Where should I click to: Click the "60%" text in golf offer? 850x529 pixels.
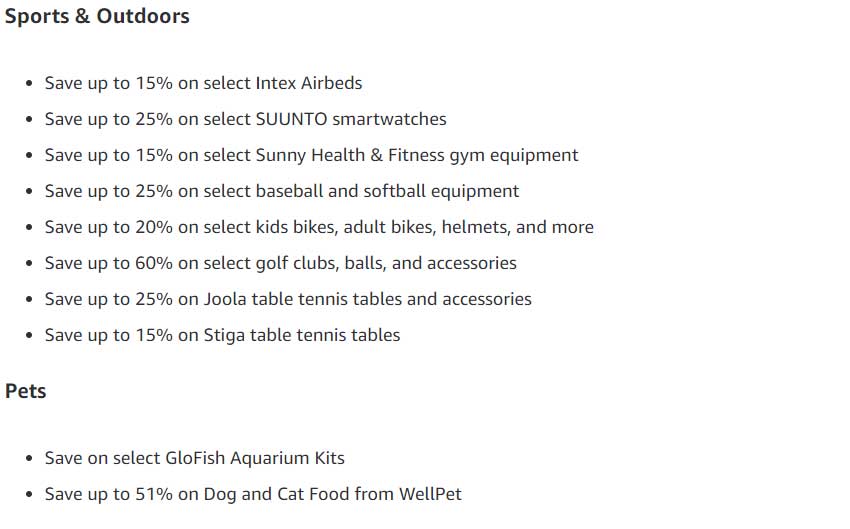(x=154, y=263)
